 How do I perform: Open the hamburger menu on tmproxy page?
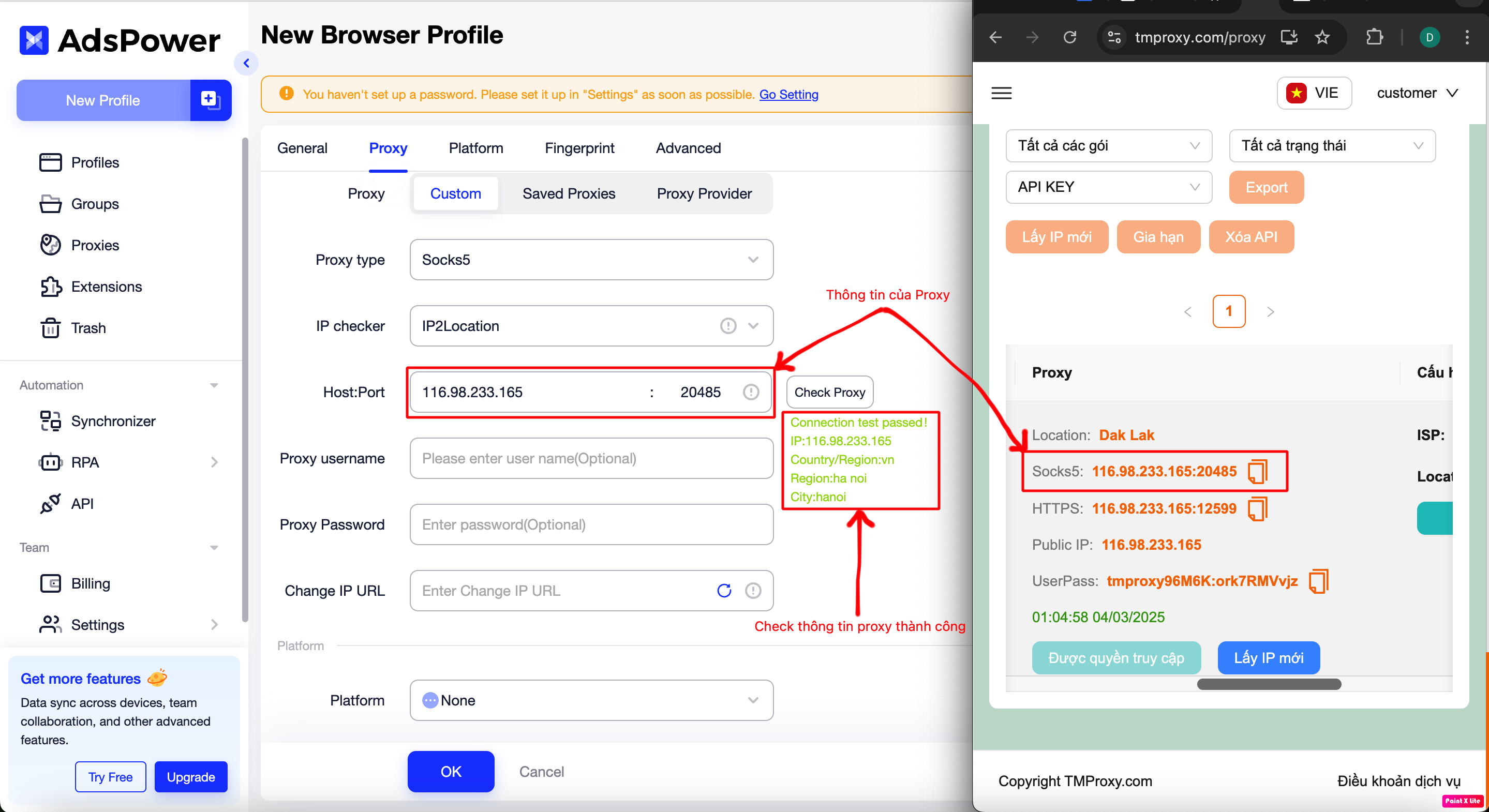[1001, 93]
